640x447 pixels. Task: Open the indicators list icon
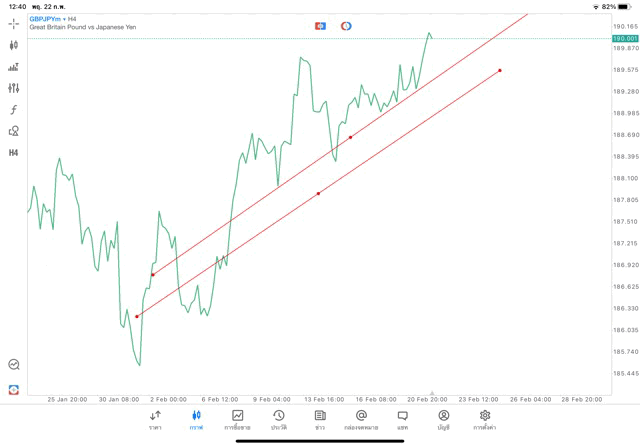14,67
